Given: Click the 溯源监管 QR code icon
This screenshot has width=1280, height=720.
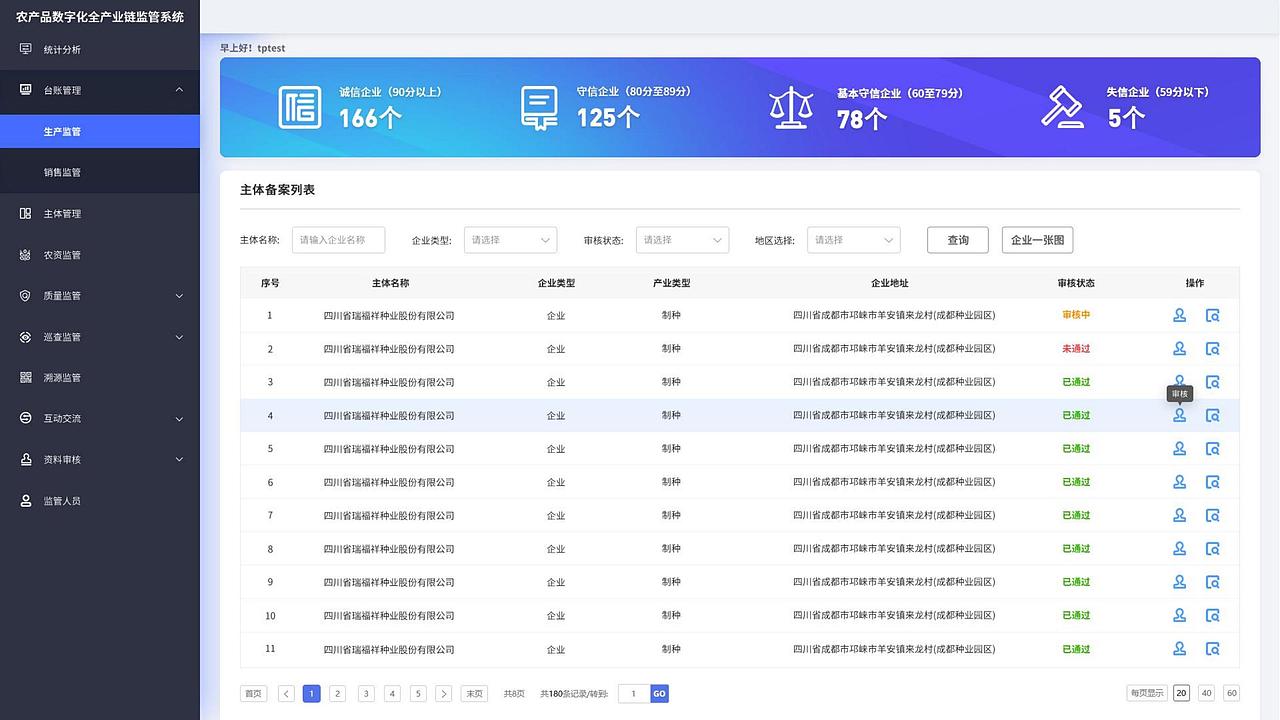Looking at the screenshot, I should (26, 378).
